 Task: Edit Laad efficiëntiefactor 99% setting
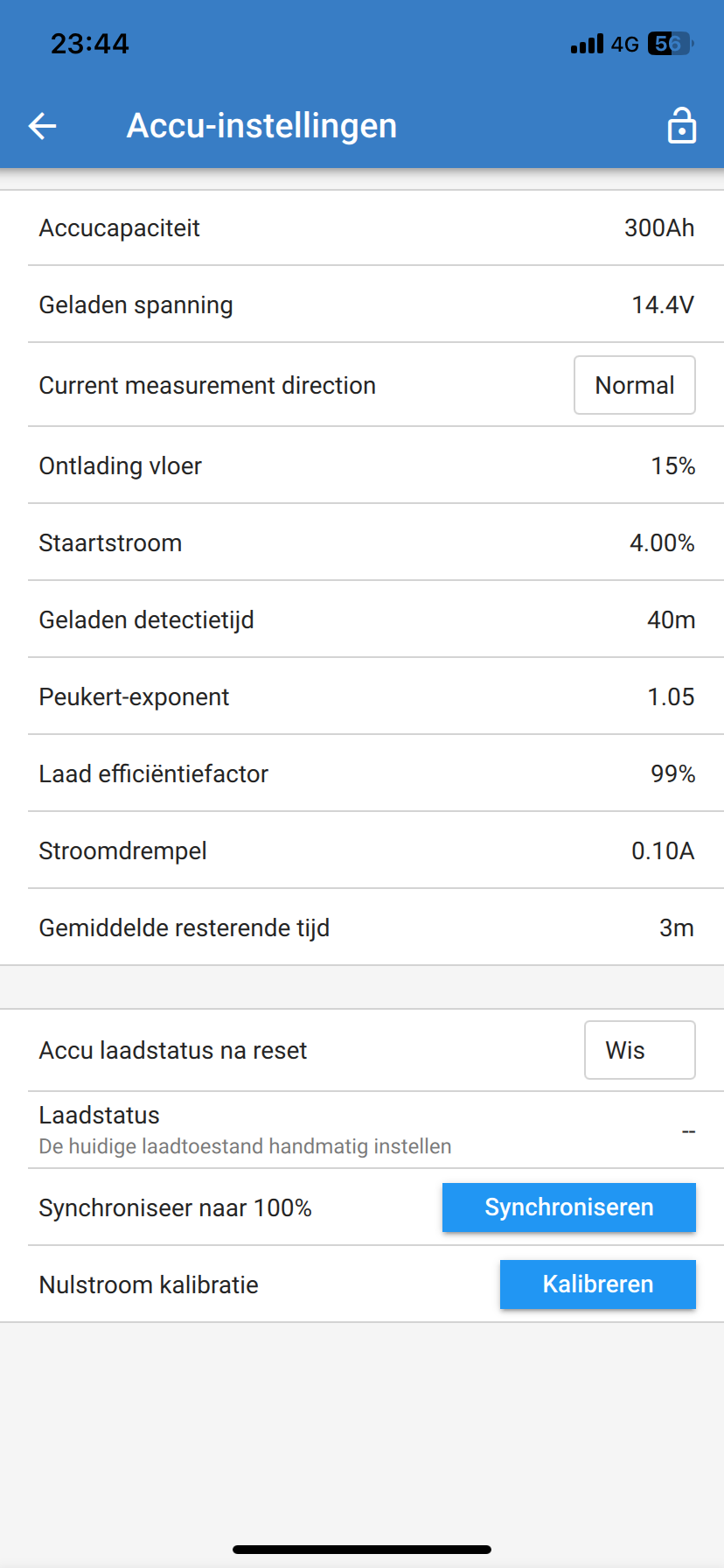672,774
